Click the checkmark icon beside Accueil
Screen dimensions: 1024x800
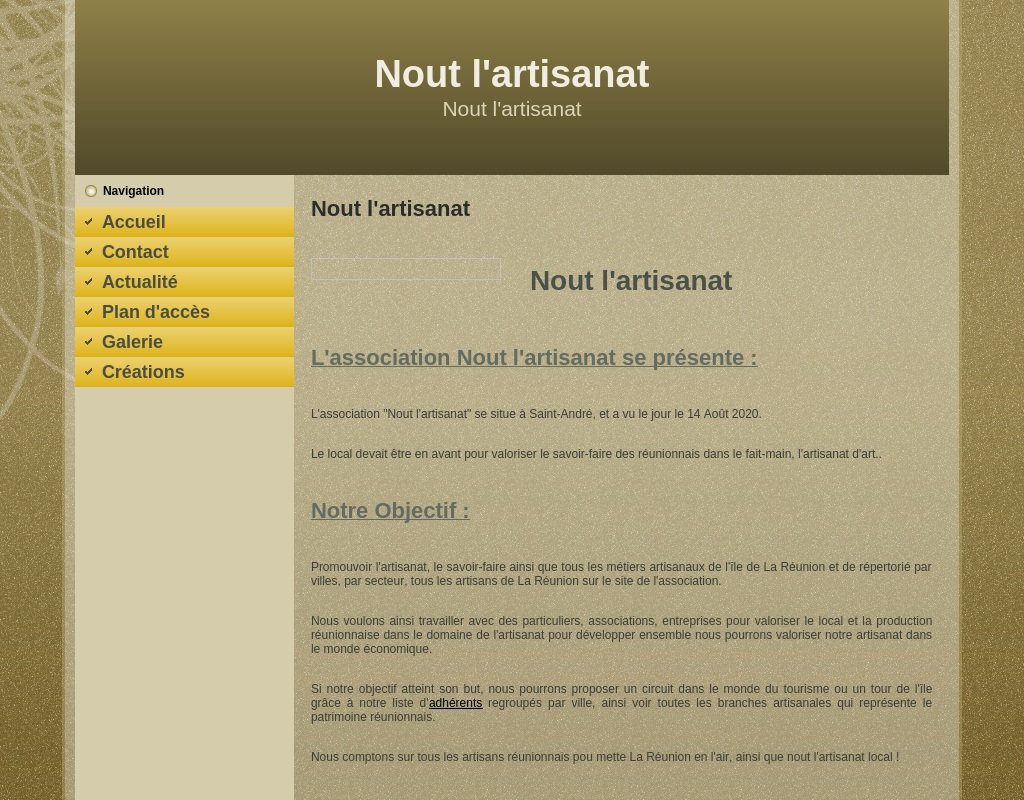pyautogui.click(x=89, y=222)
